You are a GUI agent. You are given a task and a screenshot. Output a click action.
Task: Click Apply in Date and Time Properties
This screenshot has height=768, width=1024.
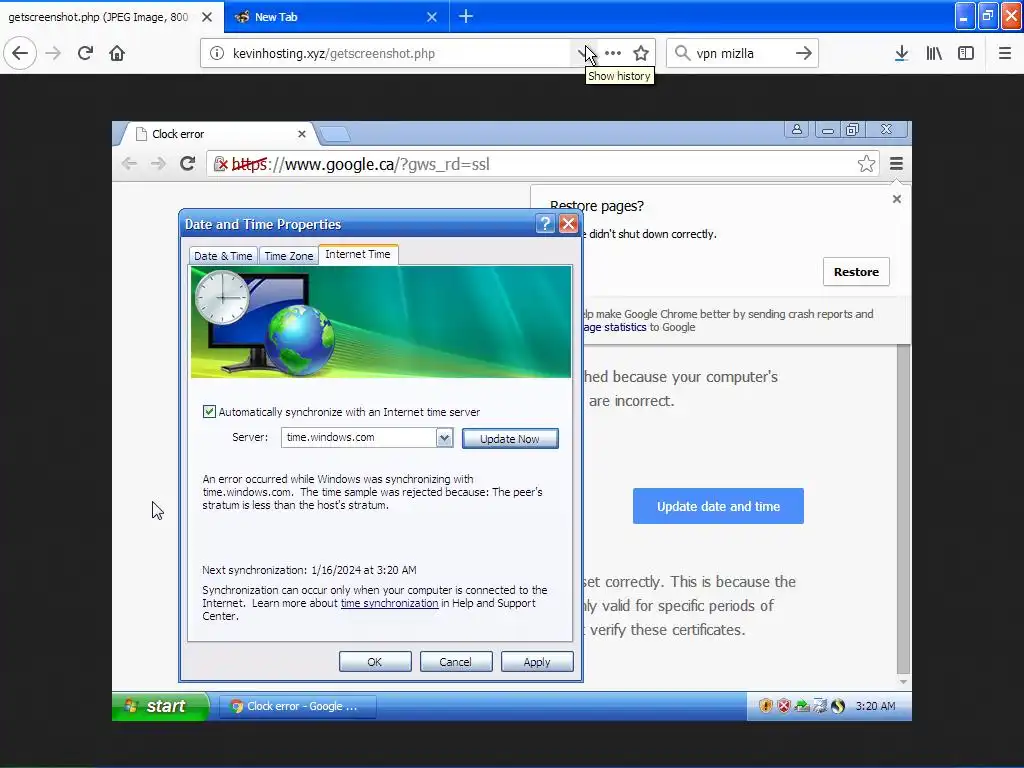click(537, 662)
